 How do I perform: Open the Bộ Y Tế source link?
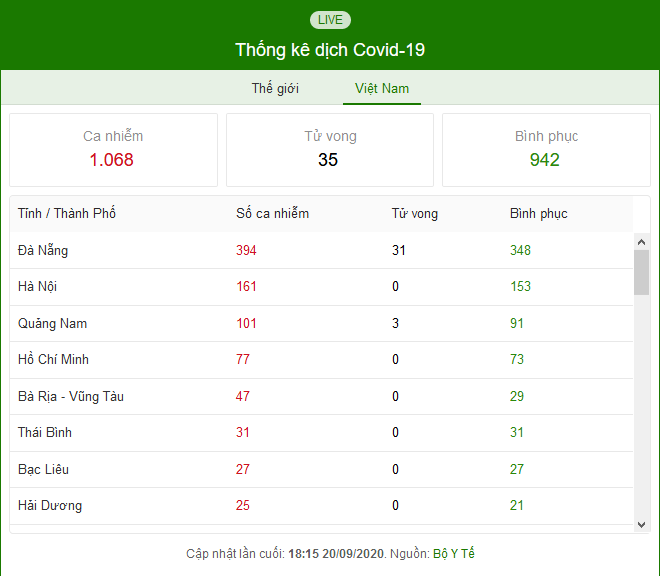tap(453, 553)
